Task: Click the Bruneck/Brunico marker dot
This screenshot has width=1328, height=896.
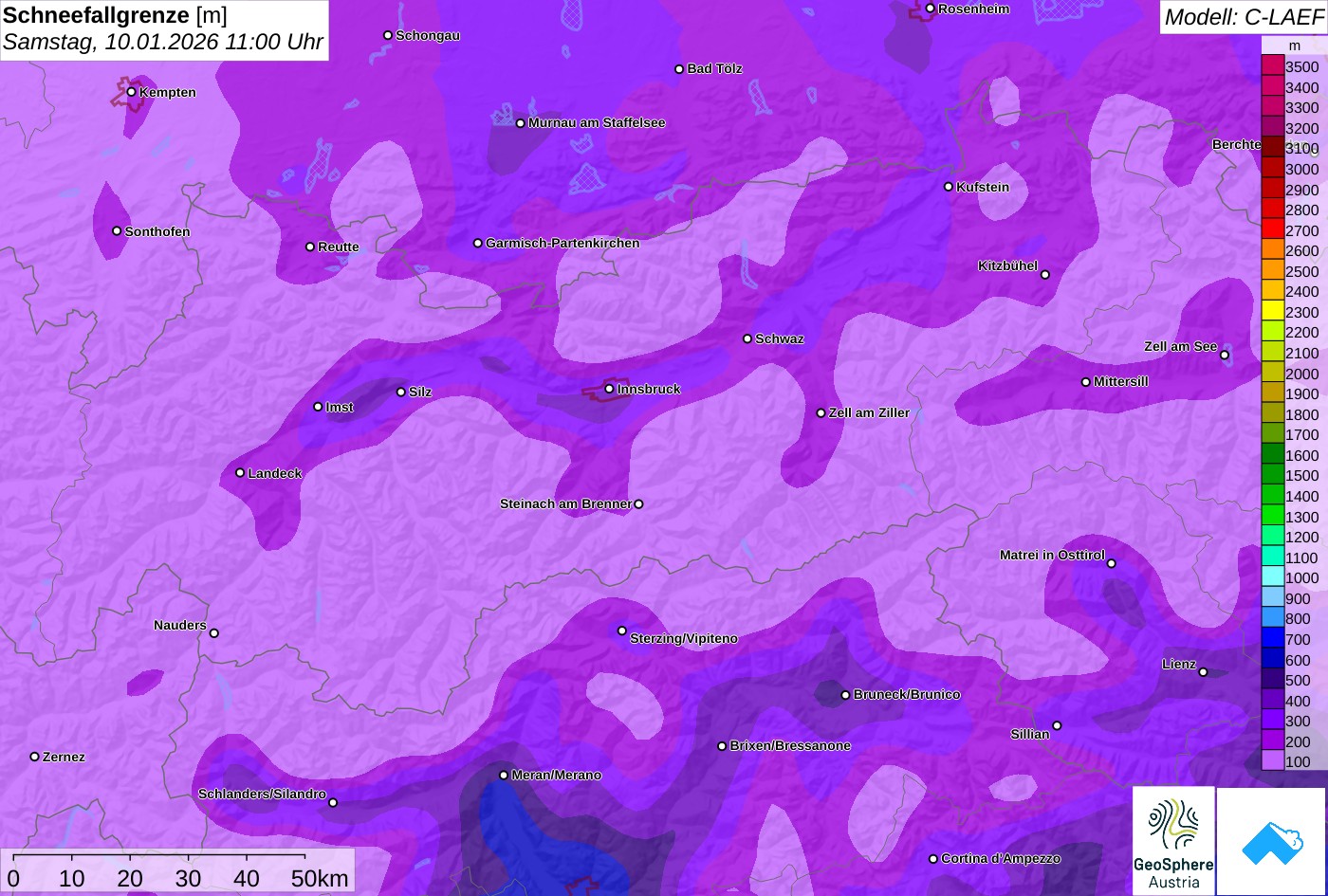Action: (x=845, y=695)
